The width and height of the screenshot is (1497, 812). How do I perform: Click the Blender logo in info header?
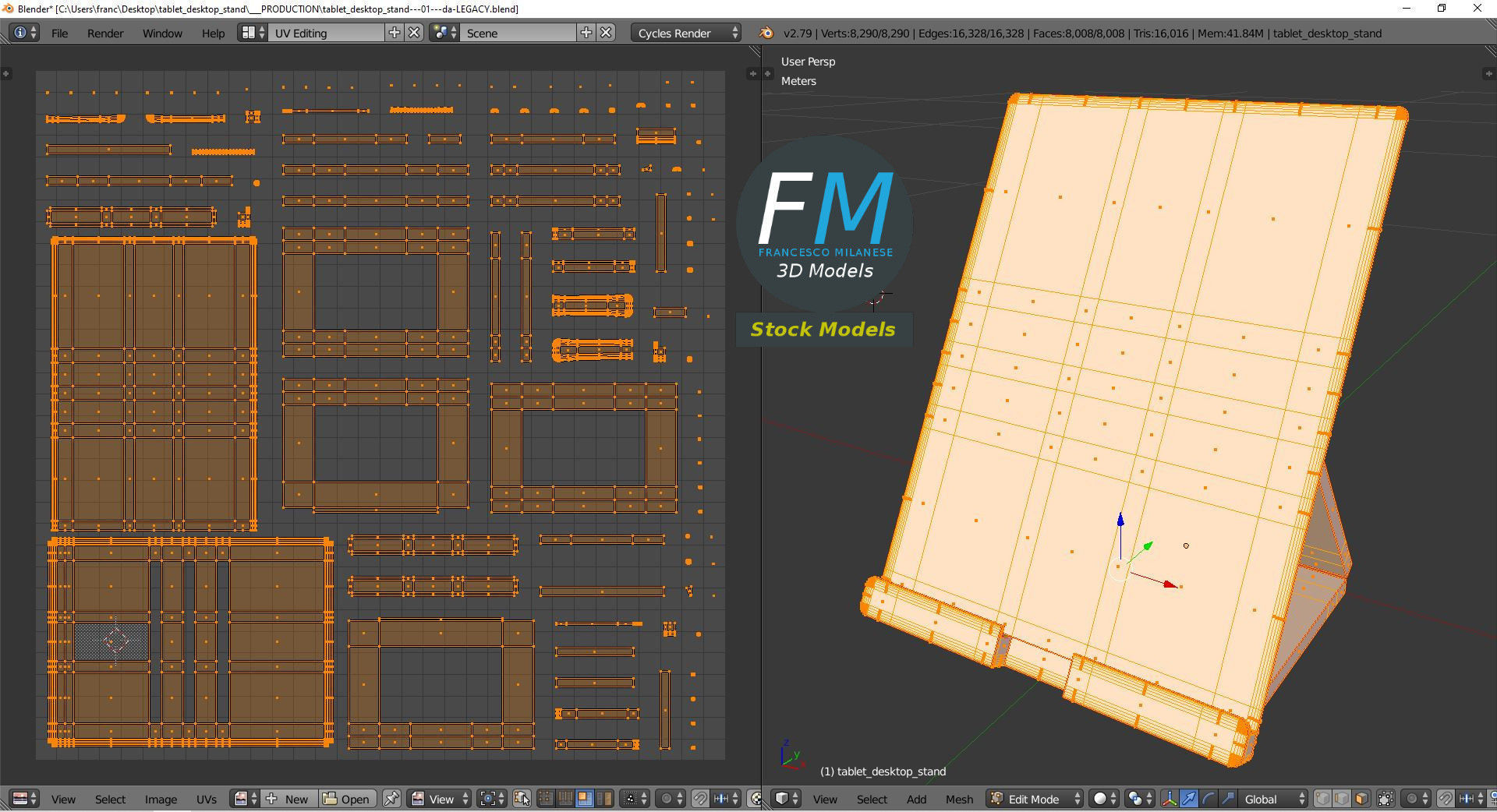pyautogui.click(x=766, y=33)
